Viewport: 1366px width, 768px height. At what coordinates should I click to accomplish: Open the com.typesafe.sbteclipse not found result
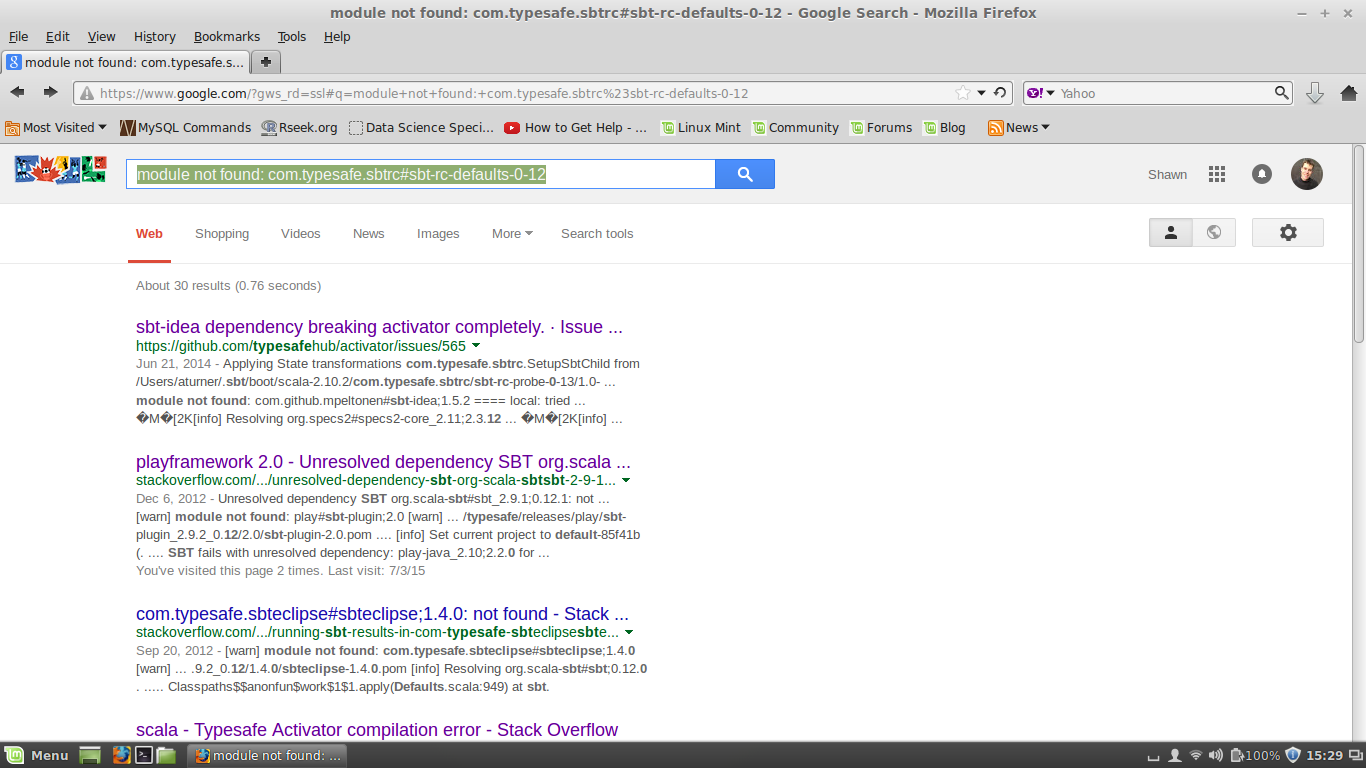pos(382,614)
